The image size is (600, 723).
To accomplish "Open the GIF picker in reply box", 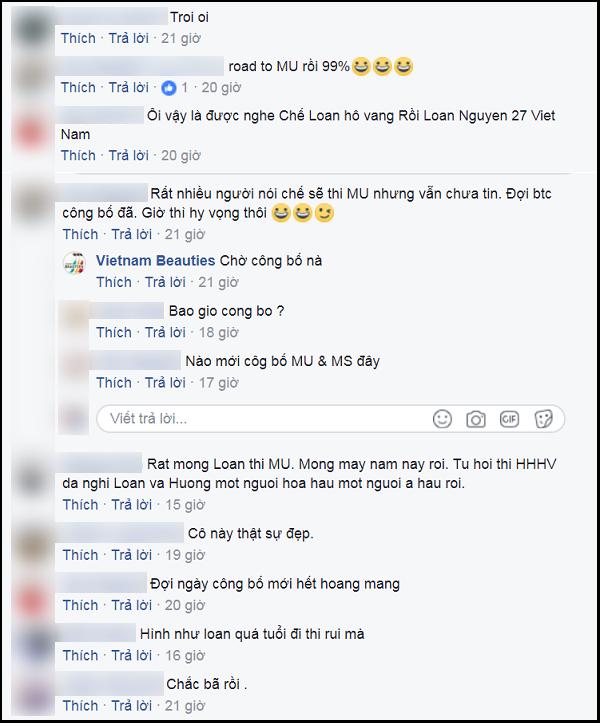I will [509, 419].
